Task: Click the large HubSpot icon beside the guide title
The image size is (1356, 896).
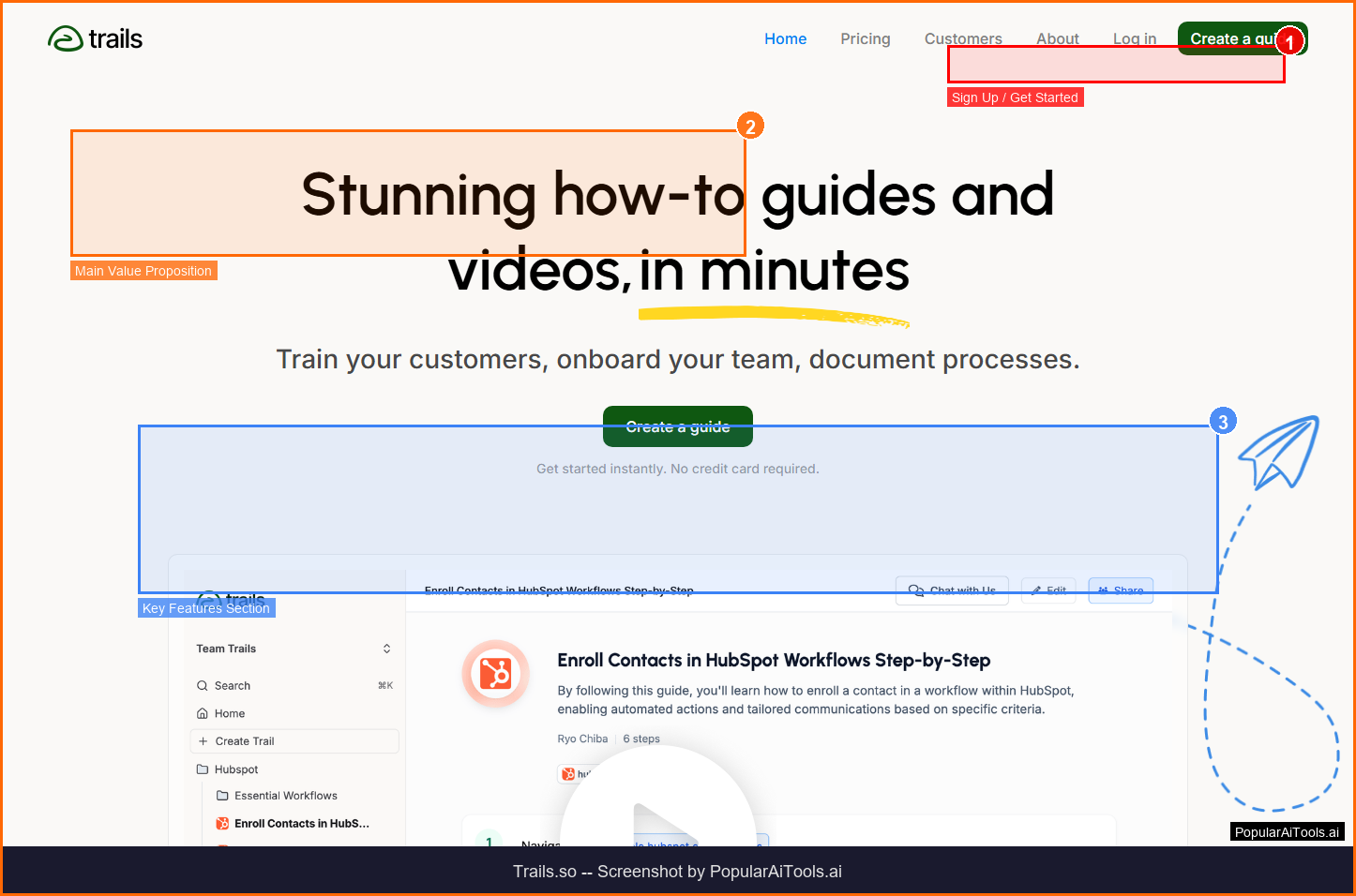Action: [x=495, y=673]
